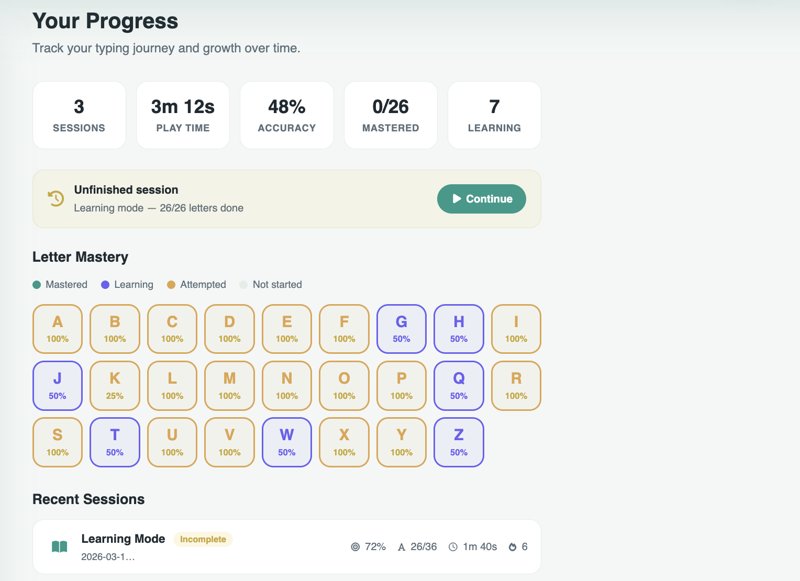Viewport: 800px width, 581px height.
Task: Click the green Mastered legend dot
Action: click(x=37, y=285)
